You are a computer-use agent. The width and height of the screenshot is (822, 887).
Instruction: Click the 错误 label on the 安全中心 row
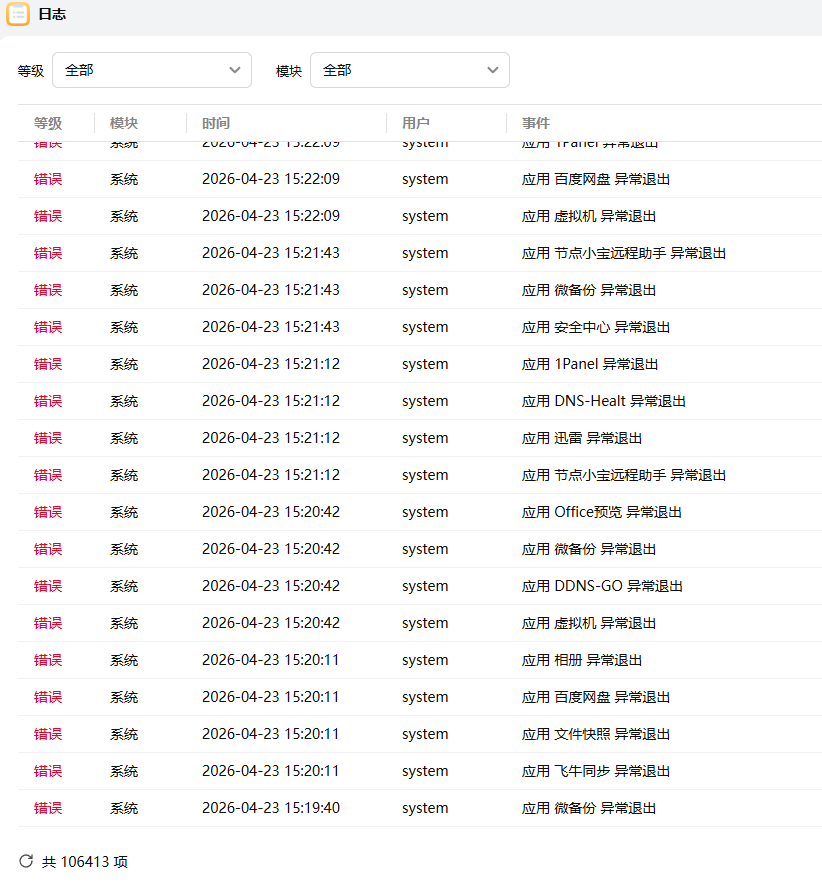click(x=47, y=327)
